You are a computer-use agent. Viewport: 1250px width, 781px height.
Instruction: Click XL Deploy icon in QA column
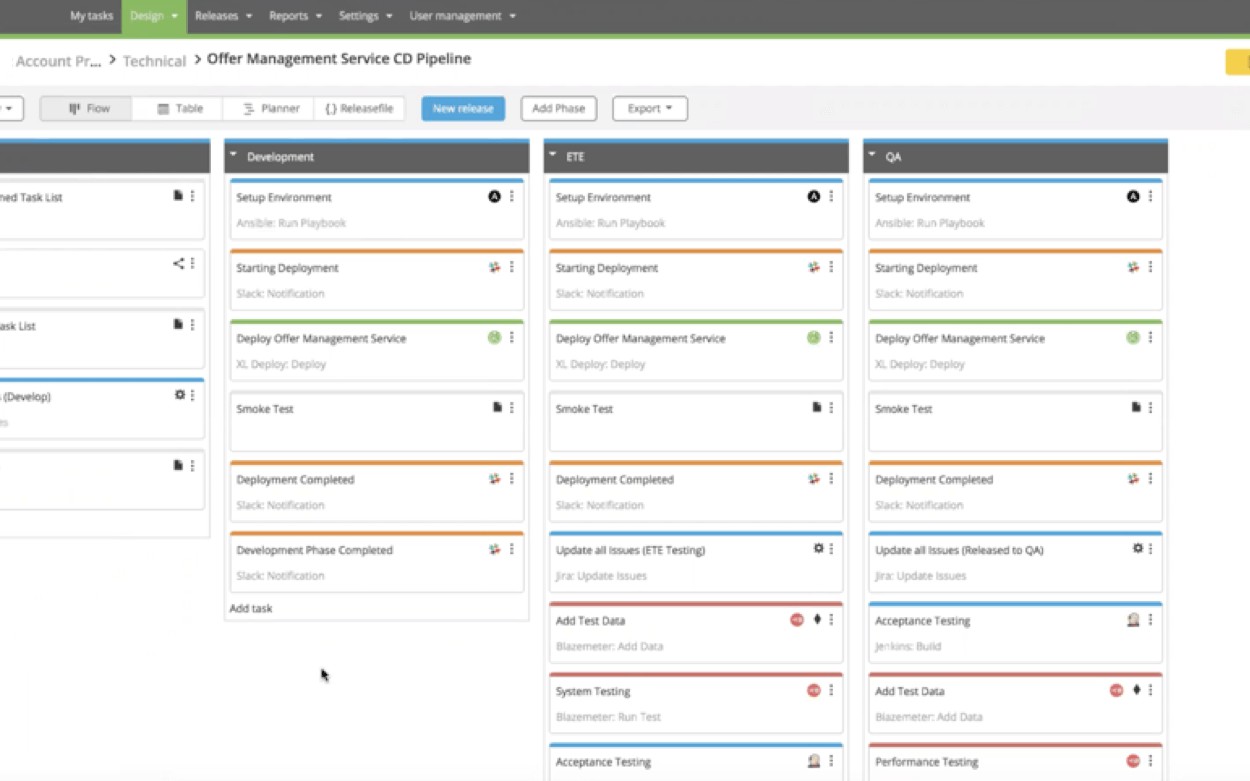tap(1133, 338)
